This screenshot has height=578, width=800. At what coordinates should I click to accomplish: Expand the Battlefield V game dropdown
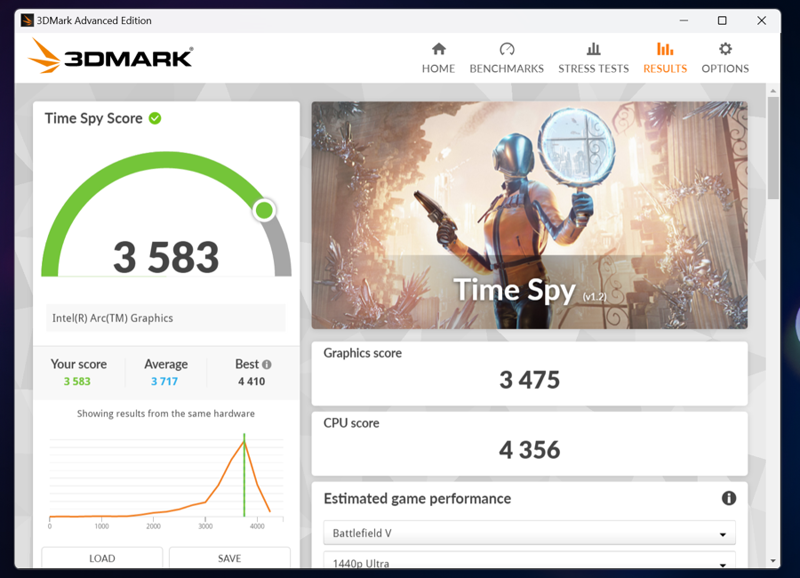tap(529, 533)
